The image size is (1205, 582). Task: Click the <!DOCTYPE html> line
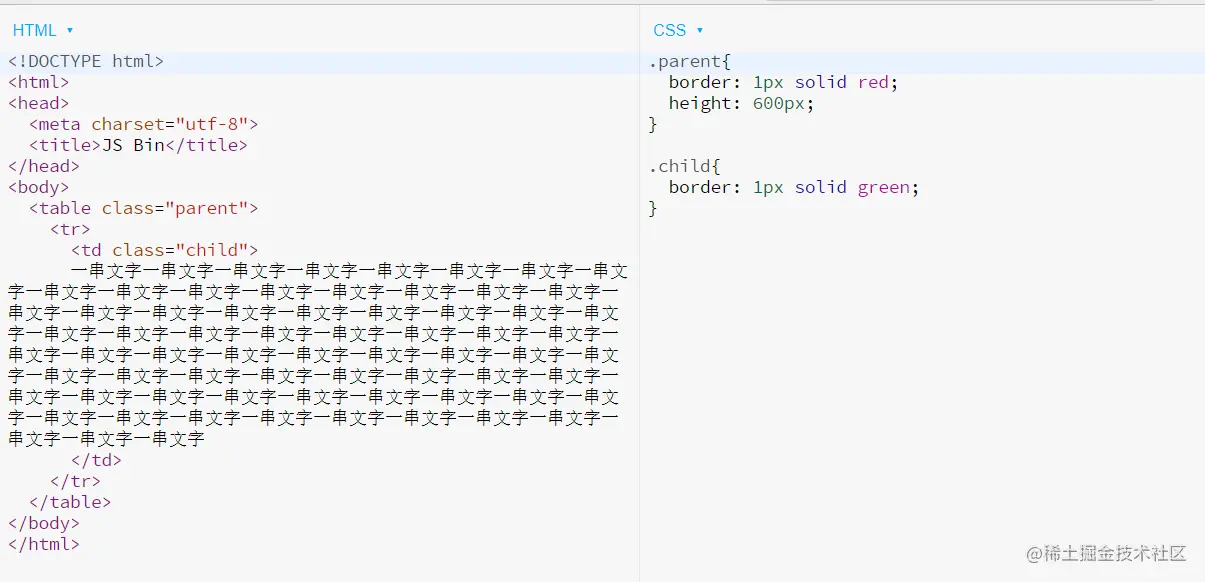86,61
